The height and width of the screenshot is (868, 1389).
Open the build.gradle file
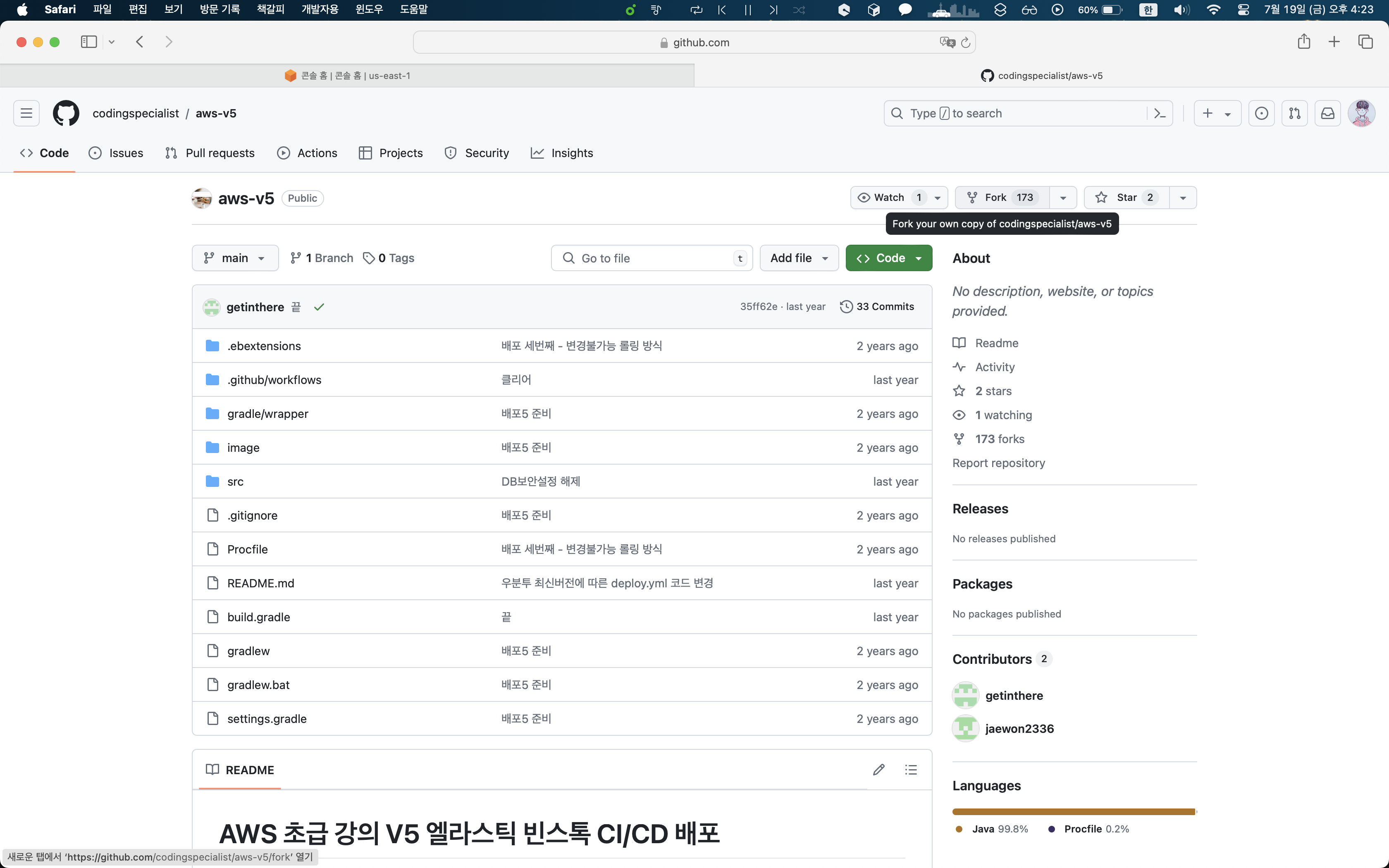pyautogui.click(x=258, y=617)
